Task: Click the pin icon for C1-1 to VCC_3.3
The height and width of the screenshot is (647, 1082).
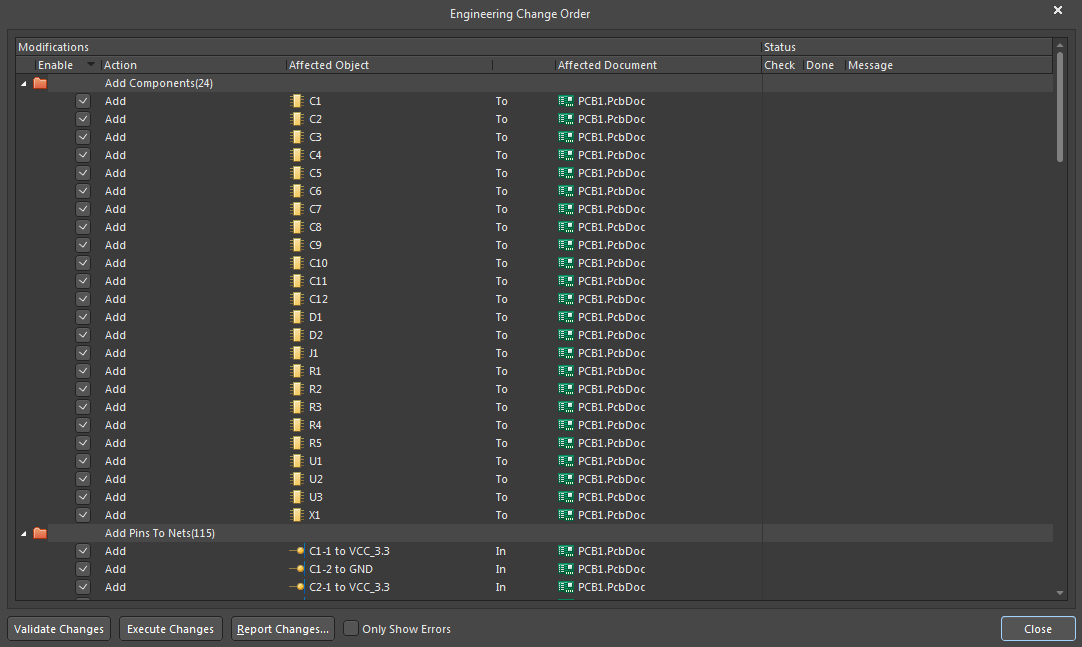Action: pyautogui.click(x=296, y=551)
